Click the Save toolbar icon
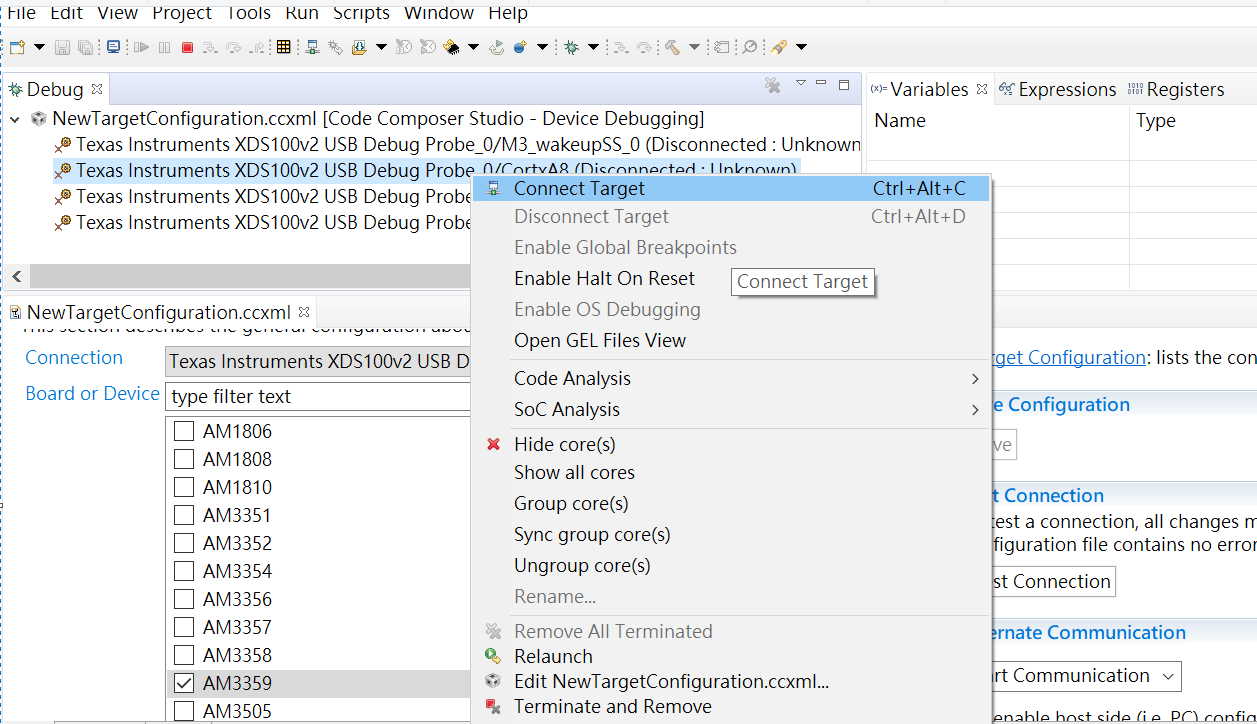1257x724 pixels. 62,47
